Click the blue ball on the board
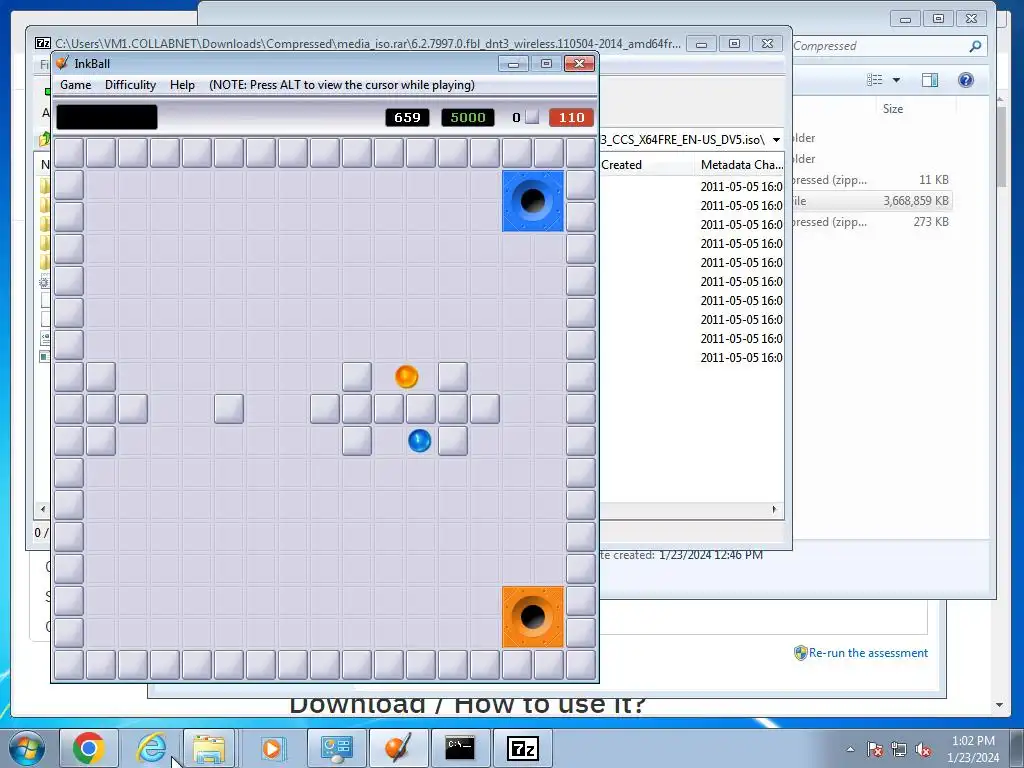 coord(419,441)
